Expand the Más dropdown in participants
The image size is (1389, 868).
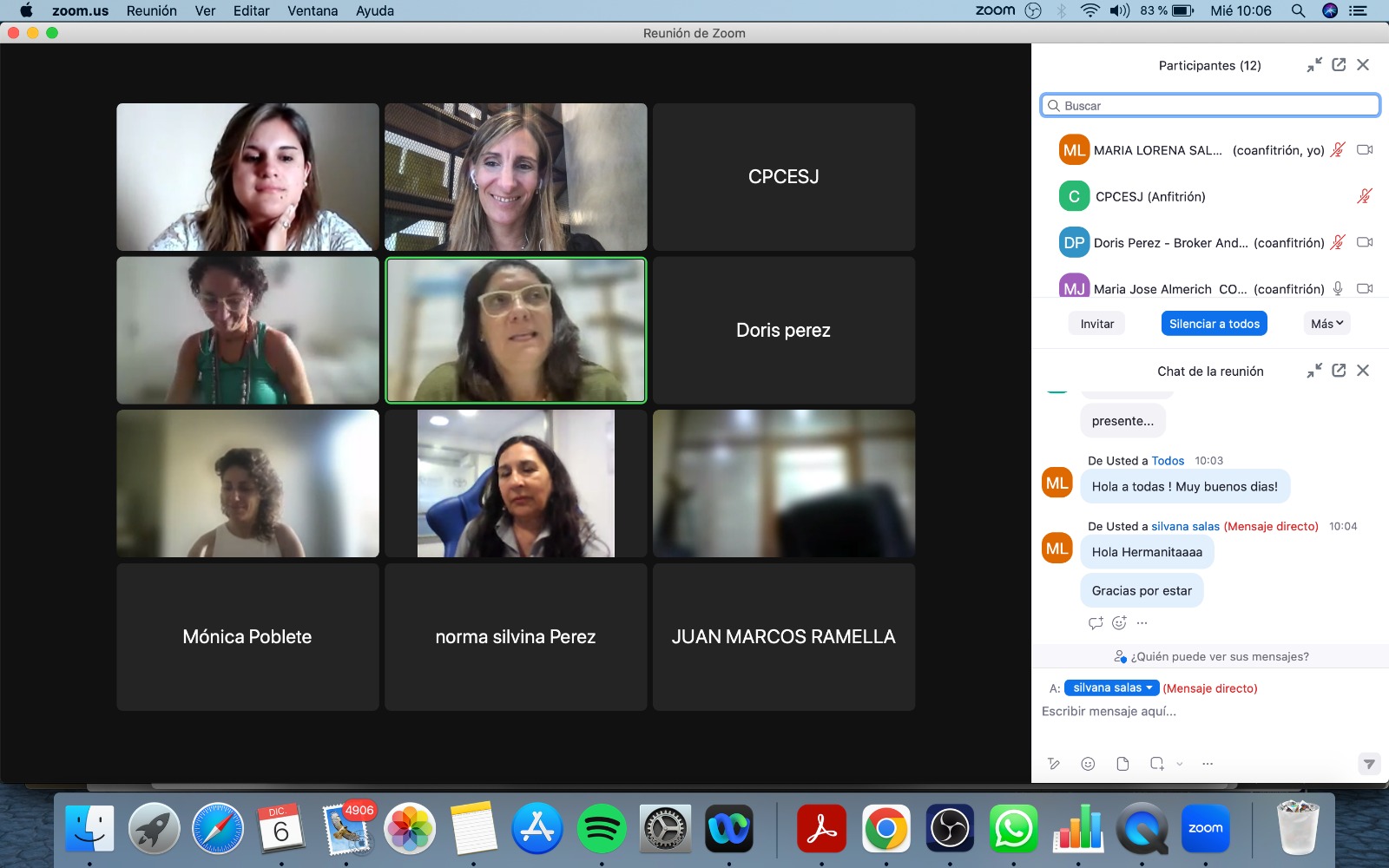click(1326, 324)
